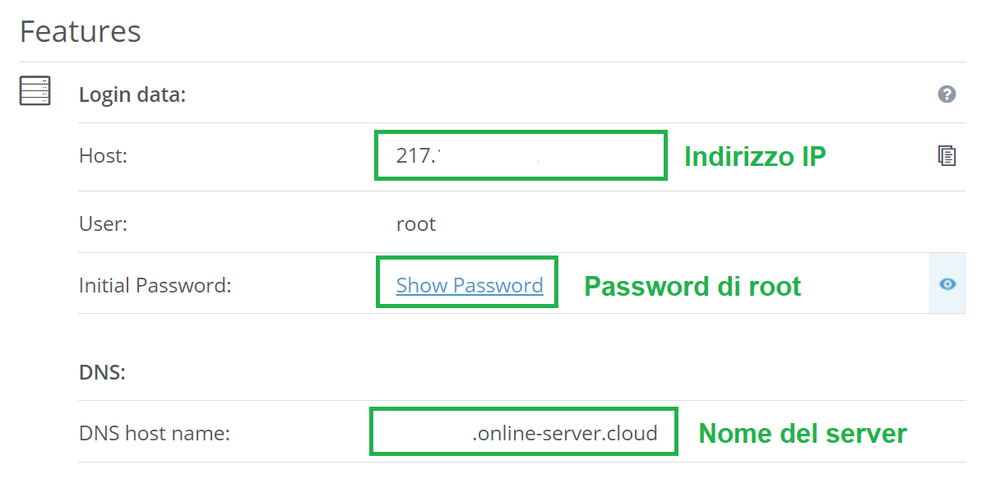
Task: Click the Features heading
Action: pos(80,31)
